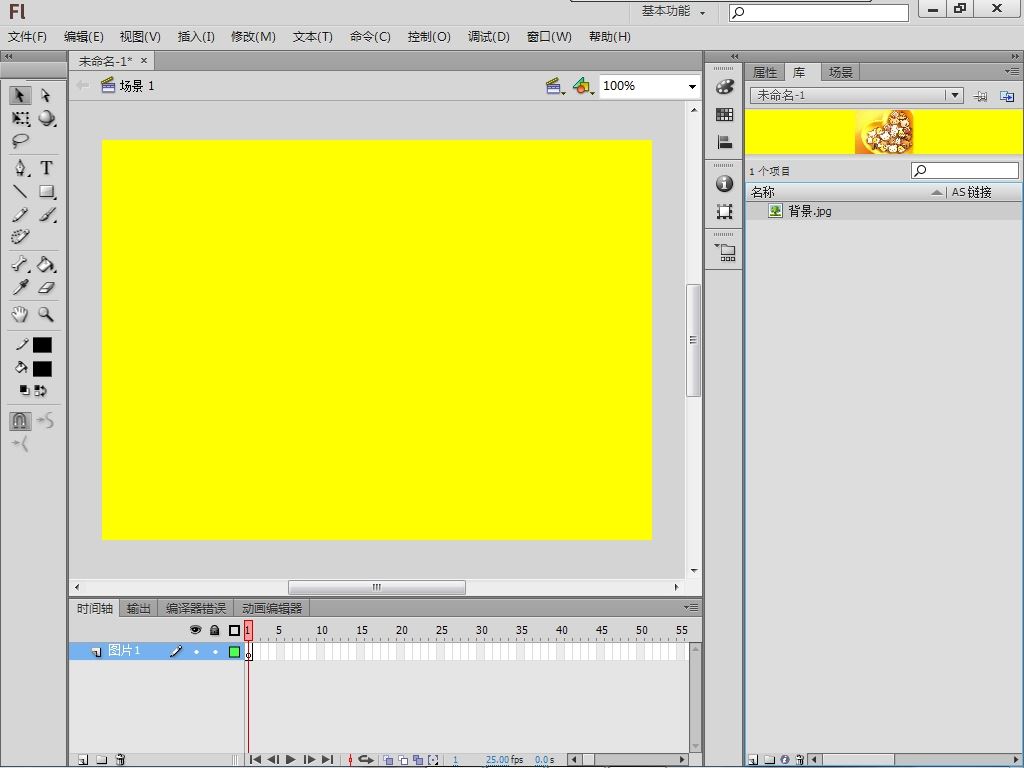Toggle show/hide all layers eye icon
This screenshot has height=768, width=1024.
pyautogui.click(x=196, y=630)
